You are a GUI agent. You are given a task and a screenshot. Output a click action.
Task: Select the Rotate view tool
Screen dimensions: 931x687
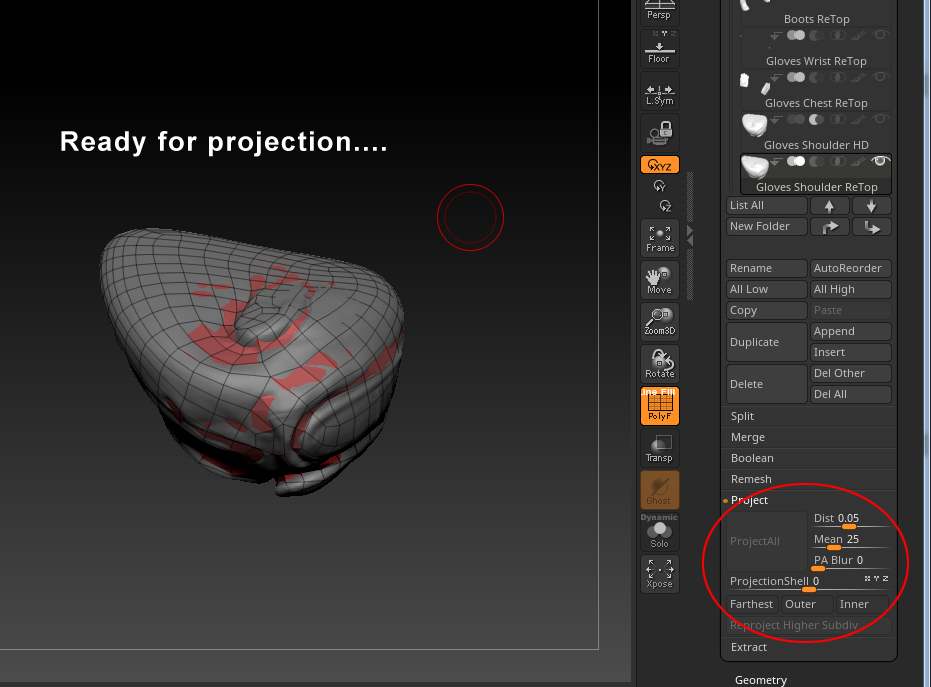(x=660, y=363)
